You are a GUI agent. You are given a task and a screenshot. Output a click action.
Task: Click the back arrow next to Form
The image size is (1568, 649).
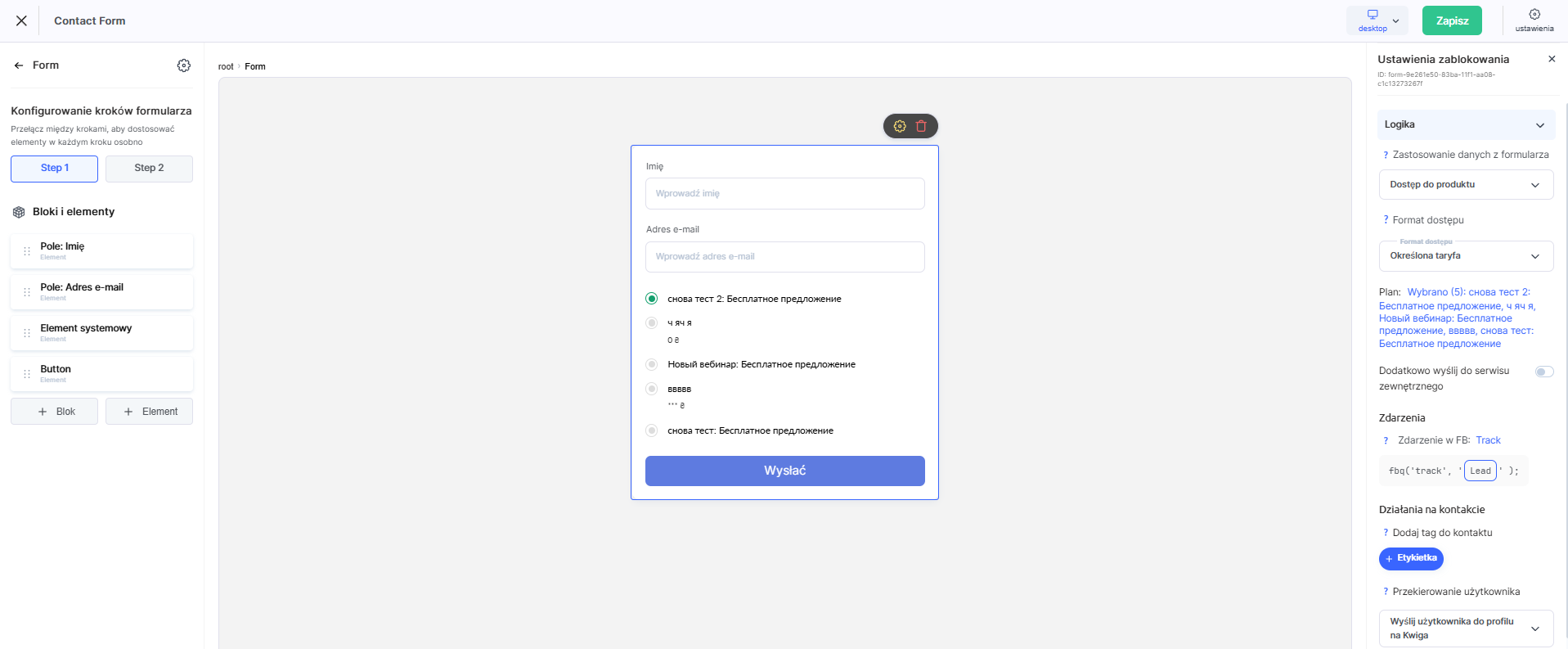coord(19,65)
